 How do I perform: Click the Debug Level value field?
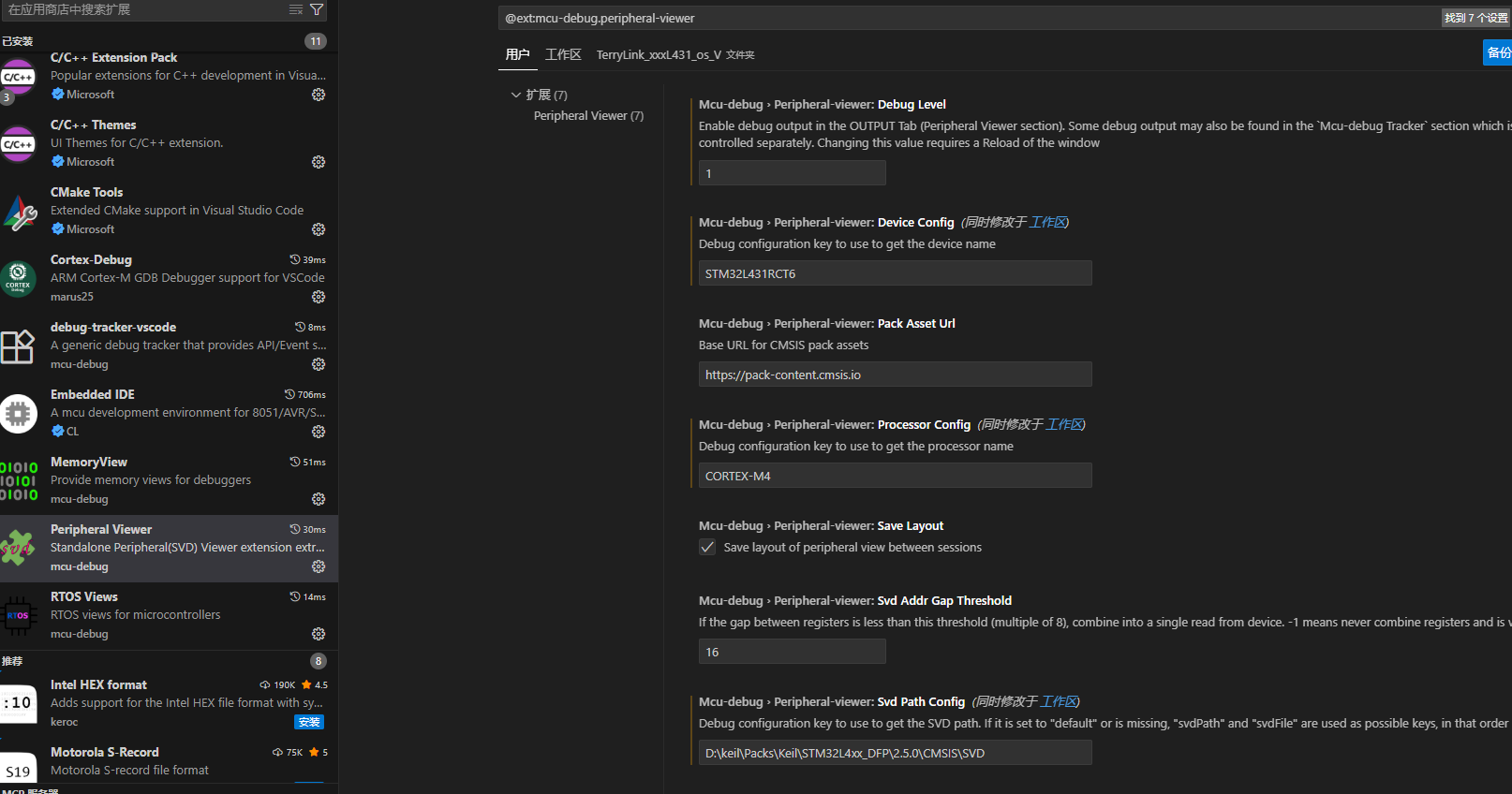pos(792,173)
